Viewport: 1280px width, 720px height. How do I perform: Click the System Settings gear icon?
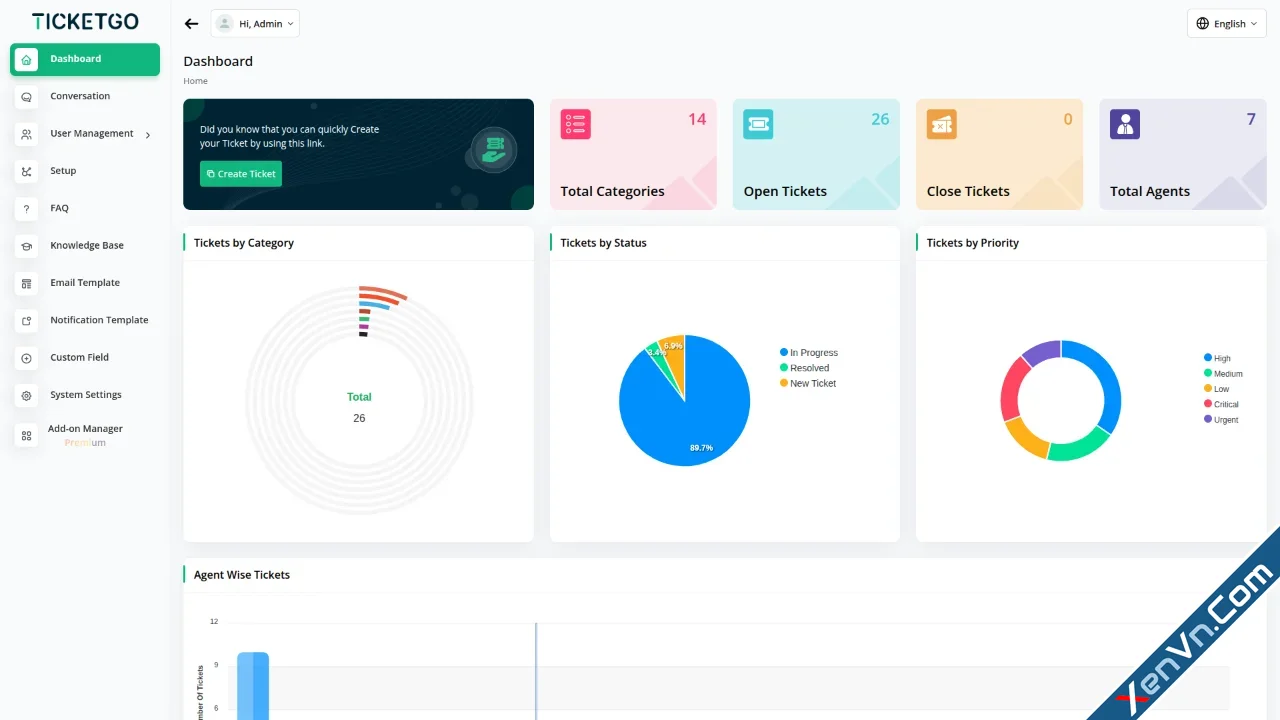[x=26, y=395]
